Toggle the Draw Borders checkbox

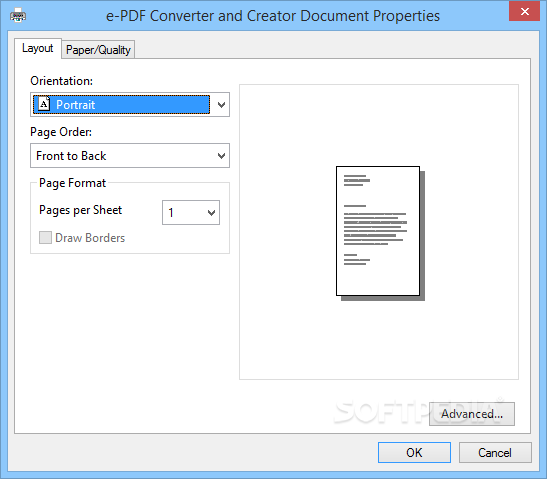[x=45, y=238]
